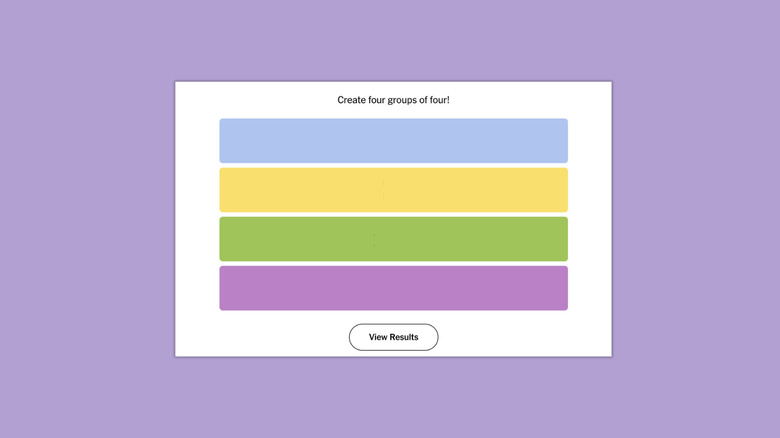This screenshot has width=780, height=438.
Task: Highlight the light blue category strip
Action: pyautogui.click(x=393, y=141)
